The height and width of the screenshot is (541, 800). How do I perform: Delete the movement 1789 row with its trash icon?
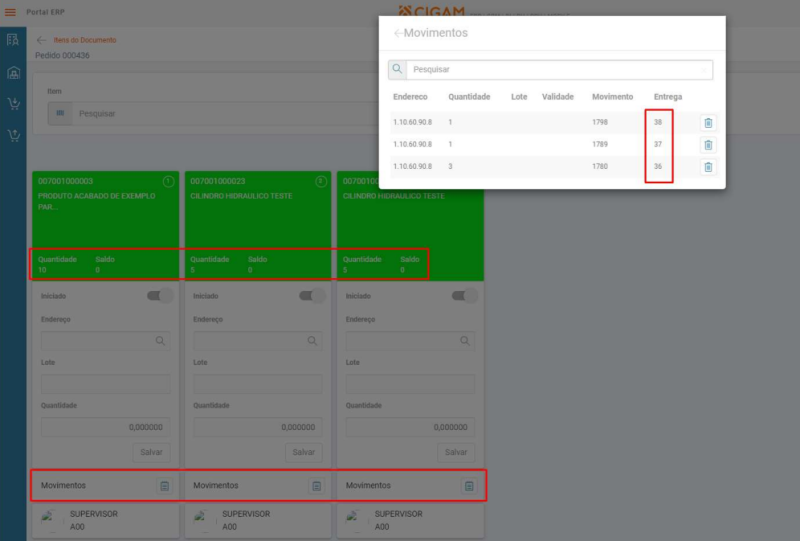[x=708, y=145]
